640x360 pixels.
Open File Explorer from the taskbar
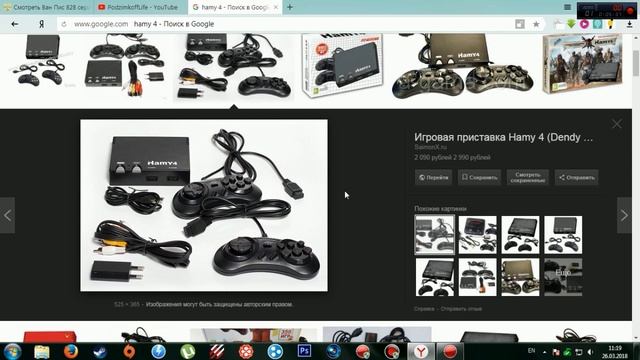(x=42, y=351)
